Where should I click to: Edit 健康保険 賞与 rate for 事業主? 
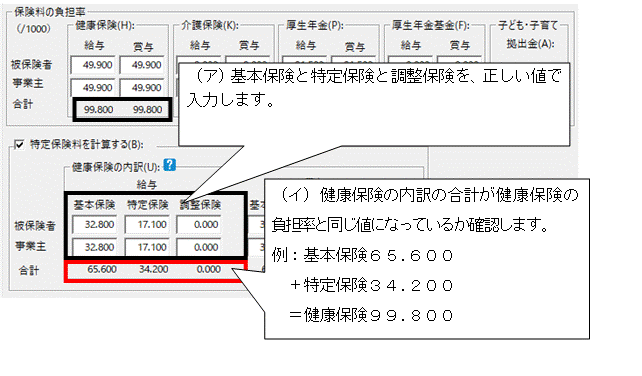point(142,88)
